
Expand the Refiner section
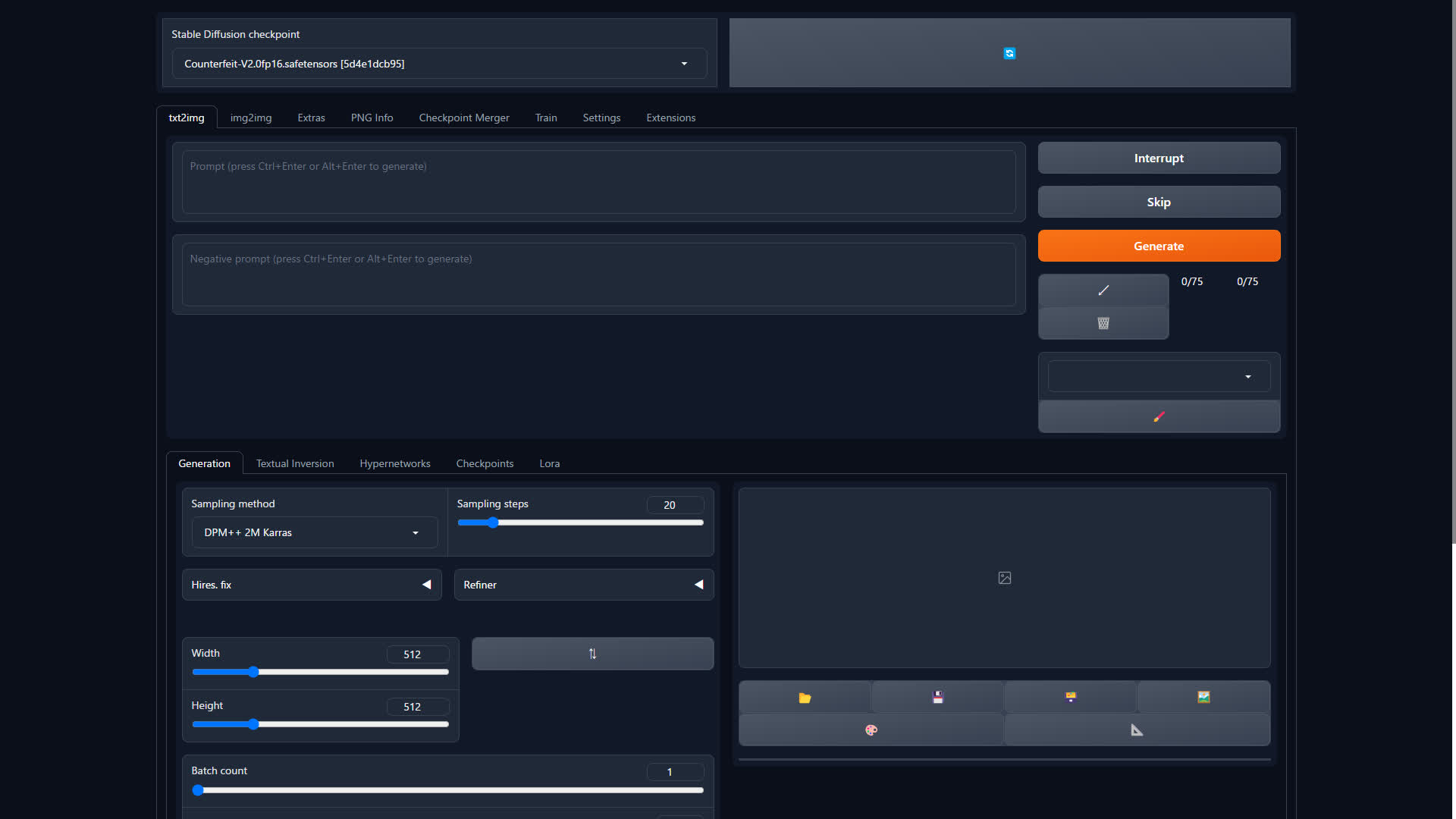(698, 585)
